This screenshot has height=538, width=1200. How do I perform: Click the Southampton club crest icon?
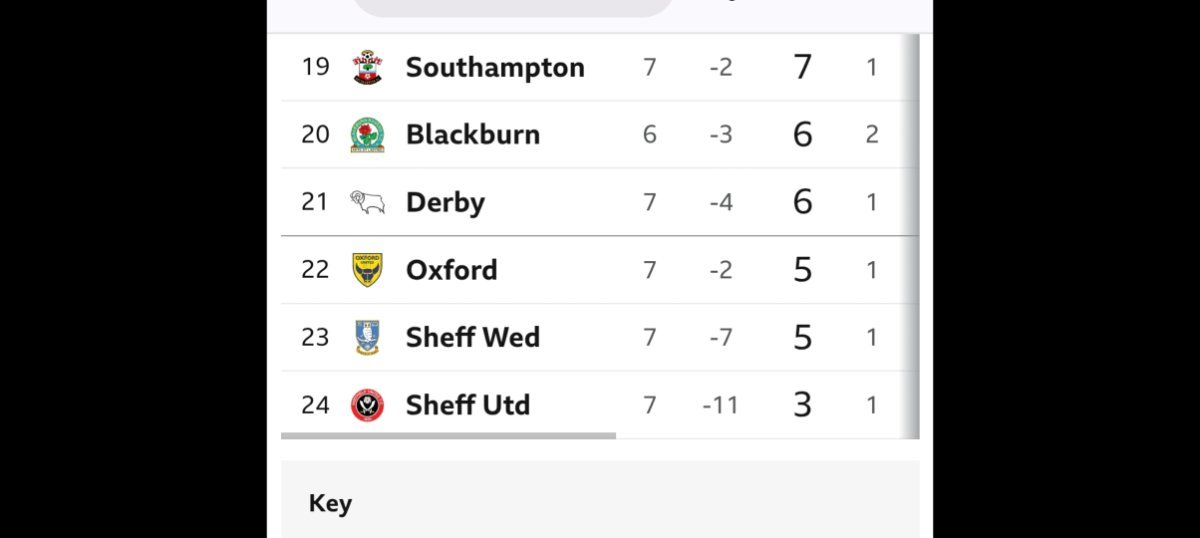point(367,67)
